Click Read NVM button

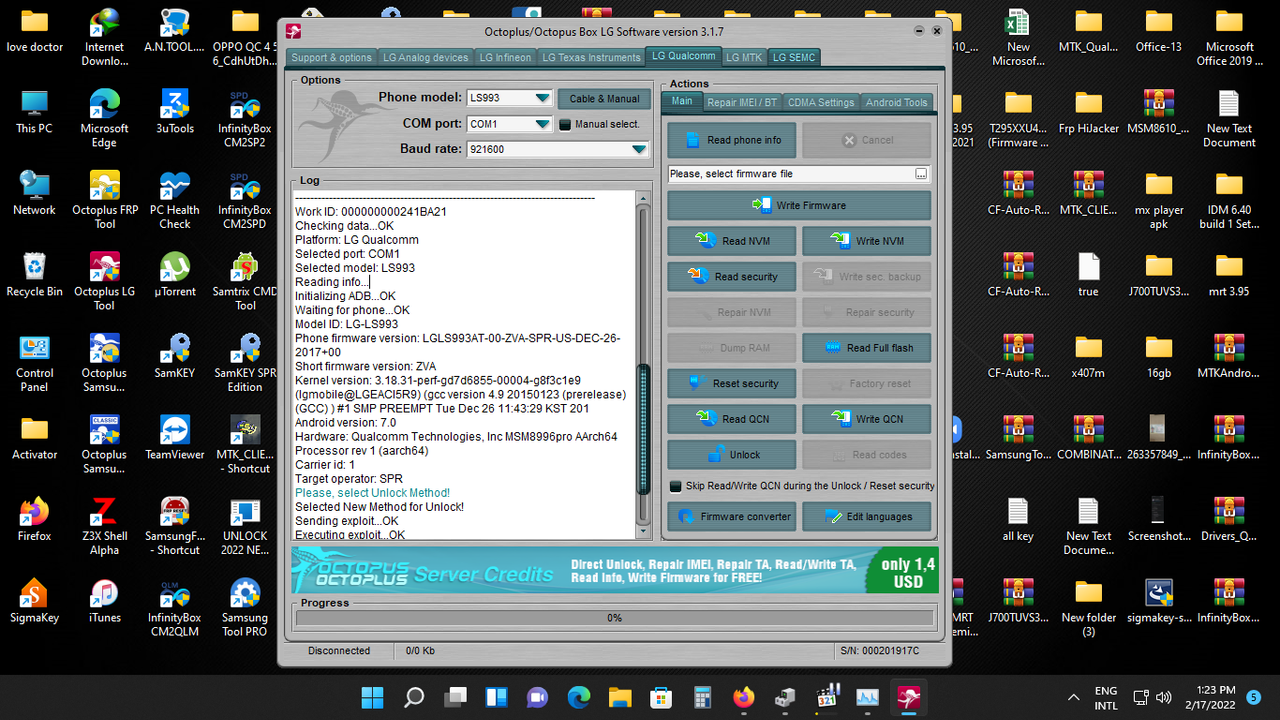click(x=732, y=241)
